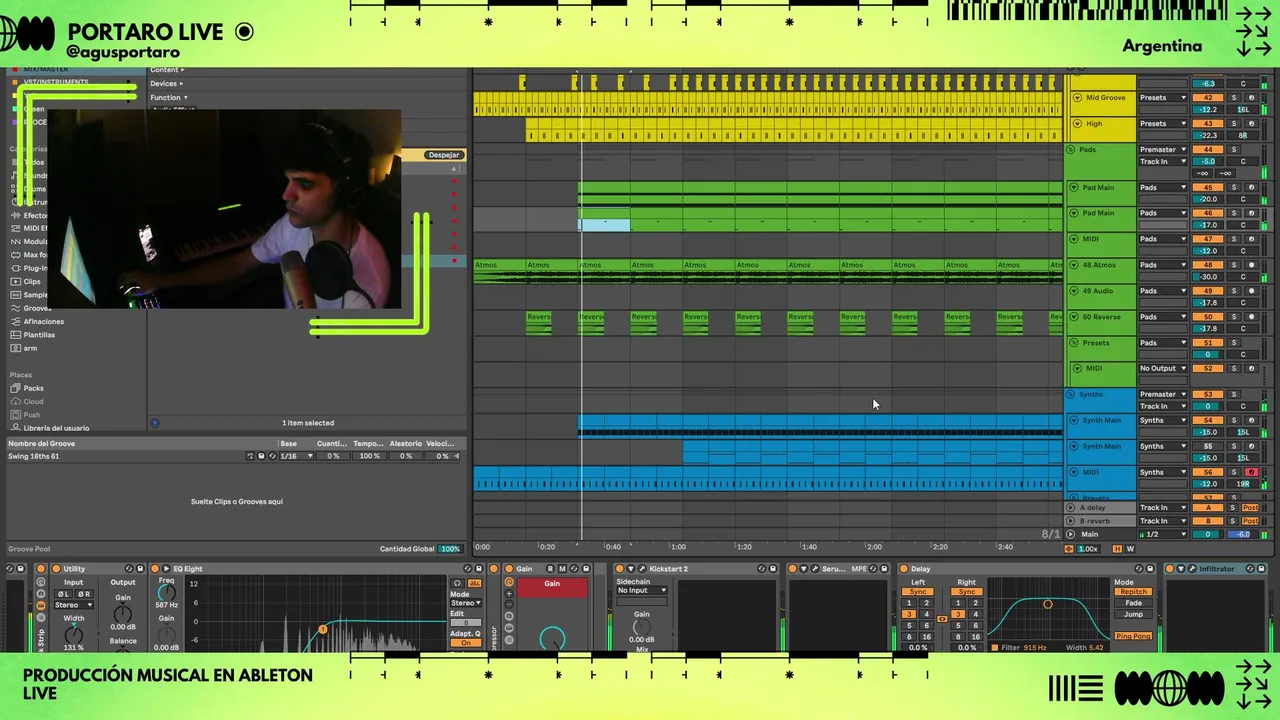Click Utility phase invert right ØR
Viewport: 1280px width, 720px height.
[84, 593]
